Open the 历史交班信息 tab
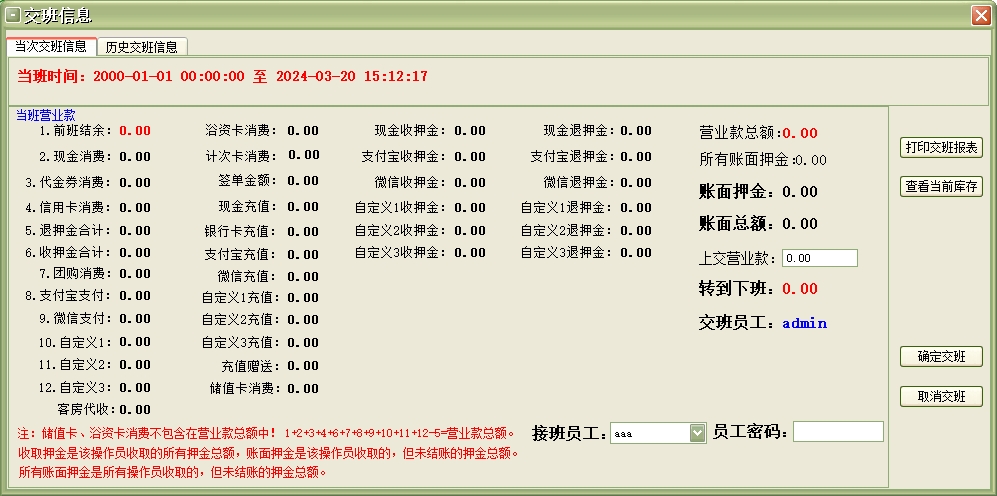Viewport: 997px width, 496px height. pos(142,47)
